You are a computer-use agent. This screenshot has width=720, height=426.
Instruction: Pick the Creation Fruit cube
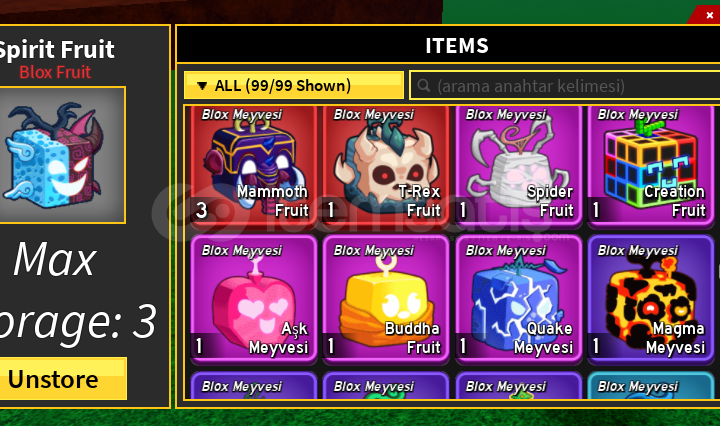point(651,166)
